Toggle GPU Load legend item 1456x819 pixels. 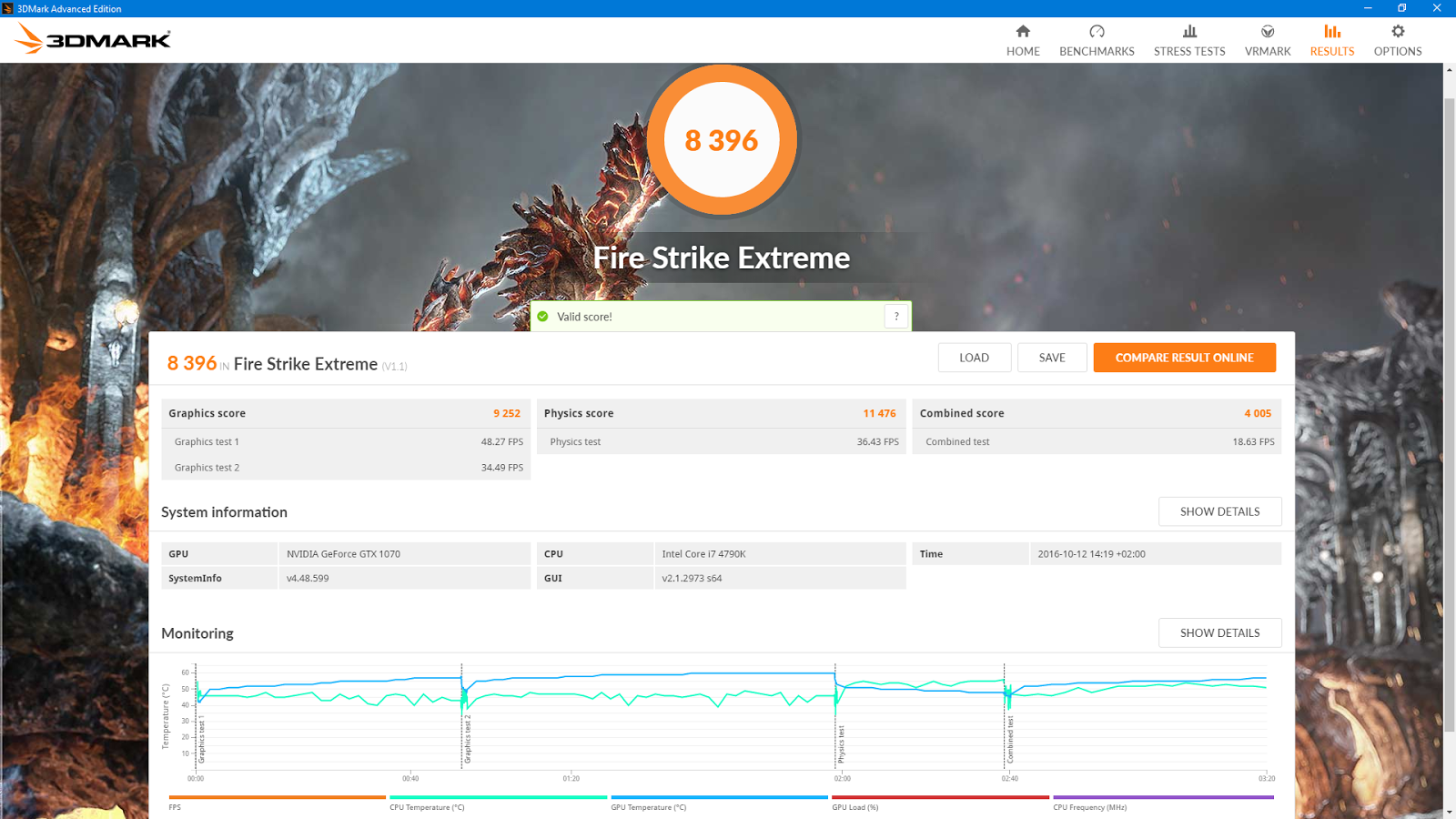click(x=940, y=803)
